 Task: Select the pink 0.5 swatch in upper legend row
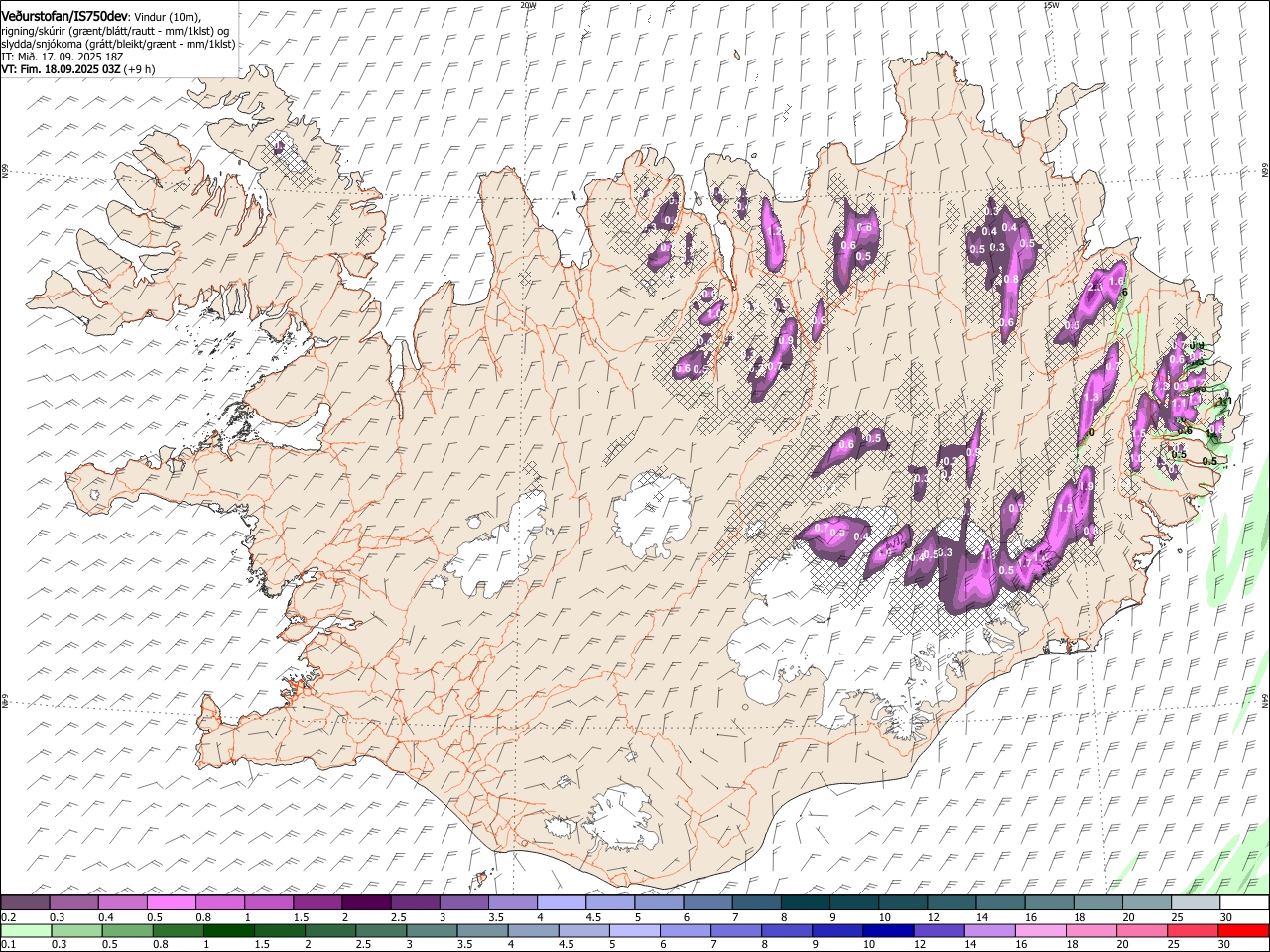[171, 902]
